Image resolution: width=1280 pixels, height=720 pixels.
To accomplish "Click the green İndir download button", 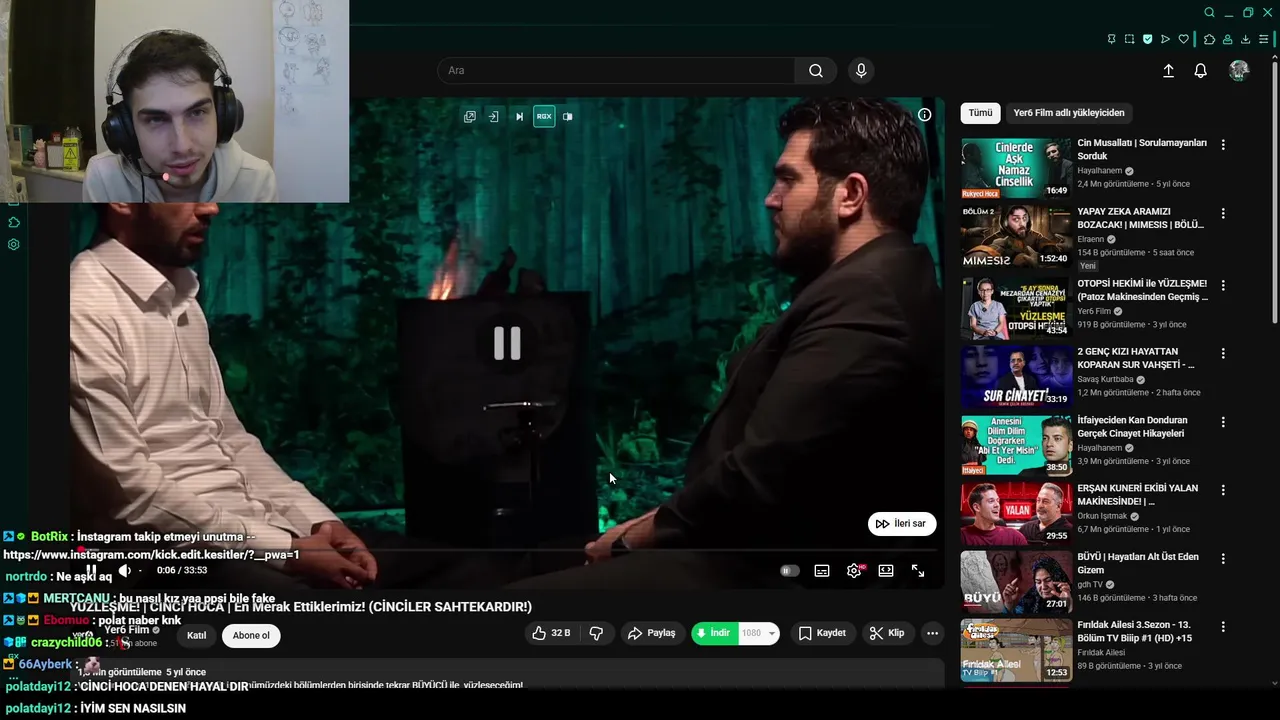I will [x=714, y=633].
